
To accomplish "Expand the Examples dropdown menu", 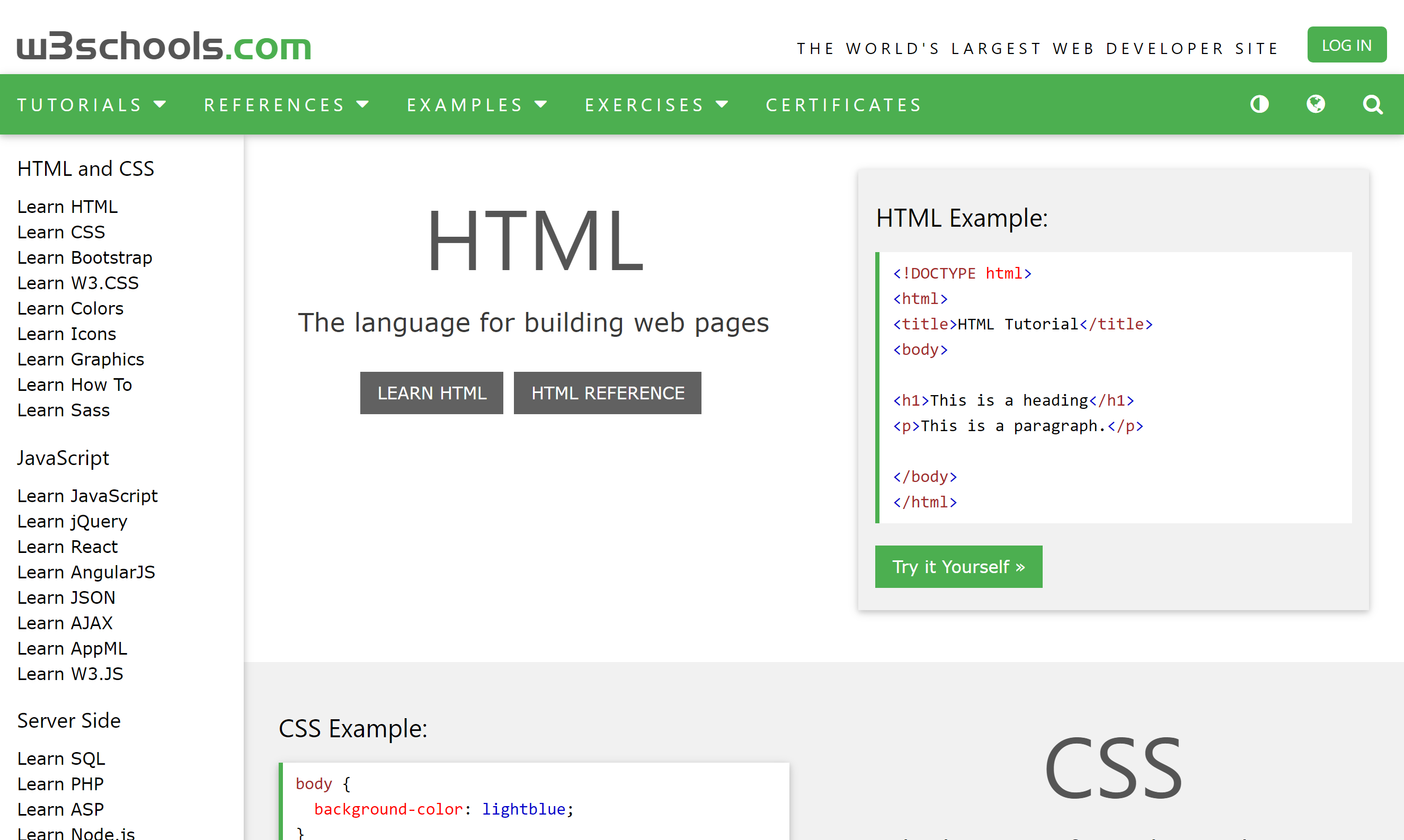I will (x=477, y=105).
